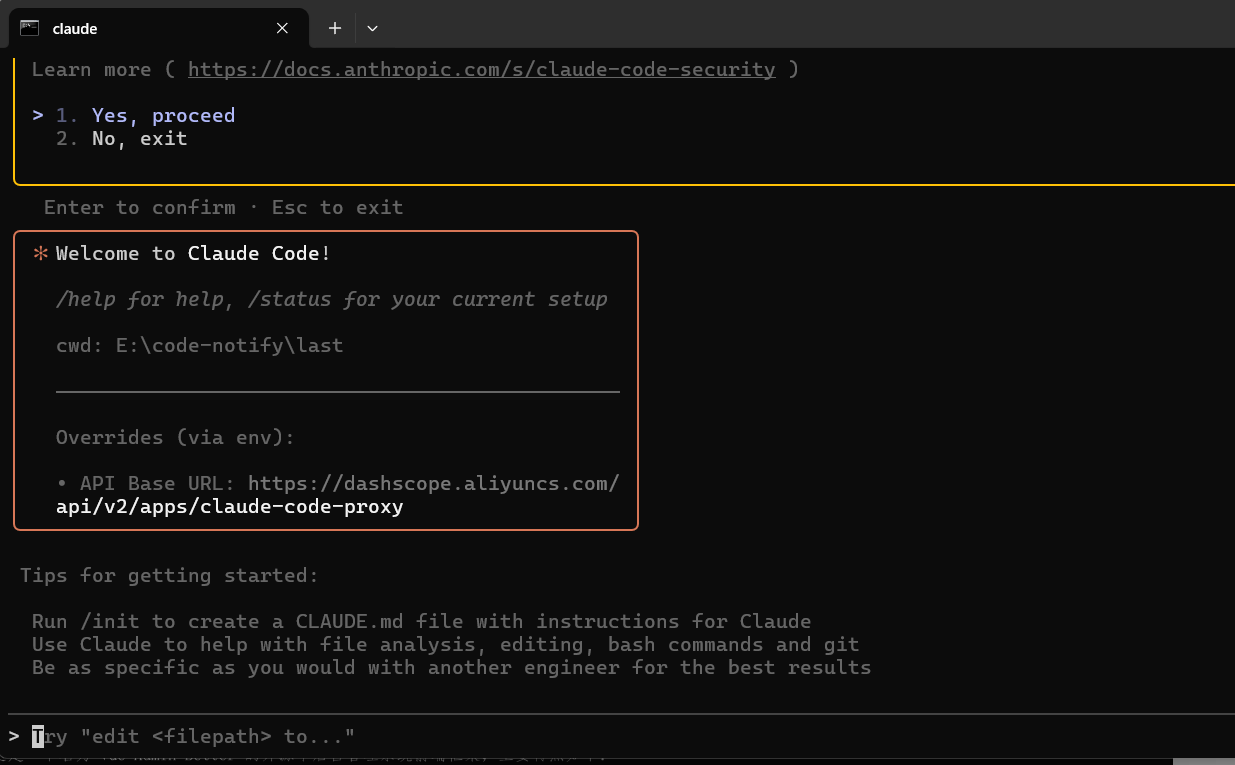Close the claude terminal tab
Screen dimensions: 1235x765
click(x=283, y=28)
